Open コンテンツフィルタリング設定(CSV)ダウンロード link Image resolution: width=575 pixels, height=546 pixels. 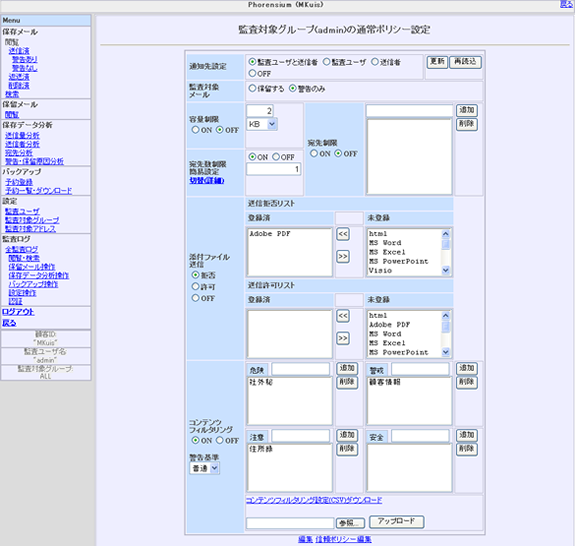click(314, 500)
